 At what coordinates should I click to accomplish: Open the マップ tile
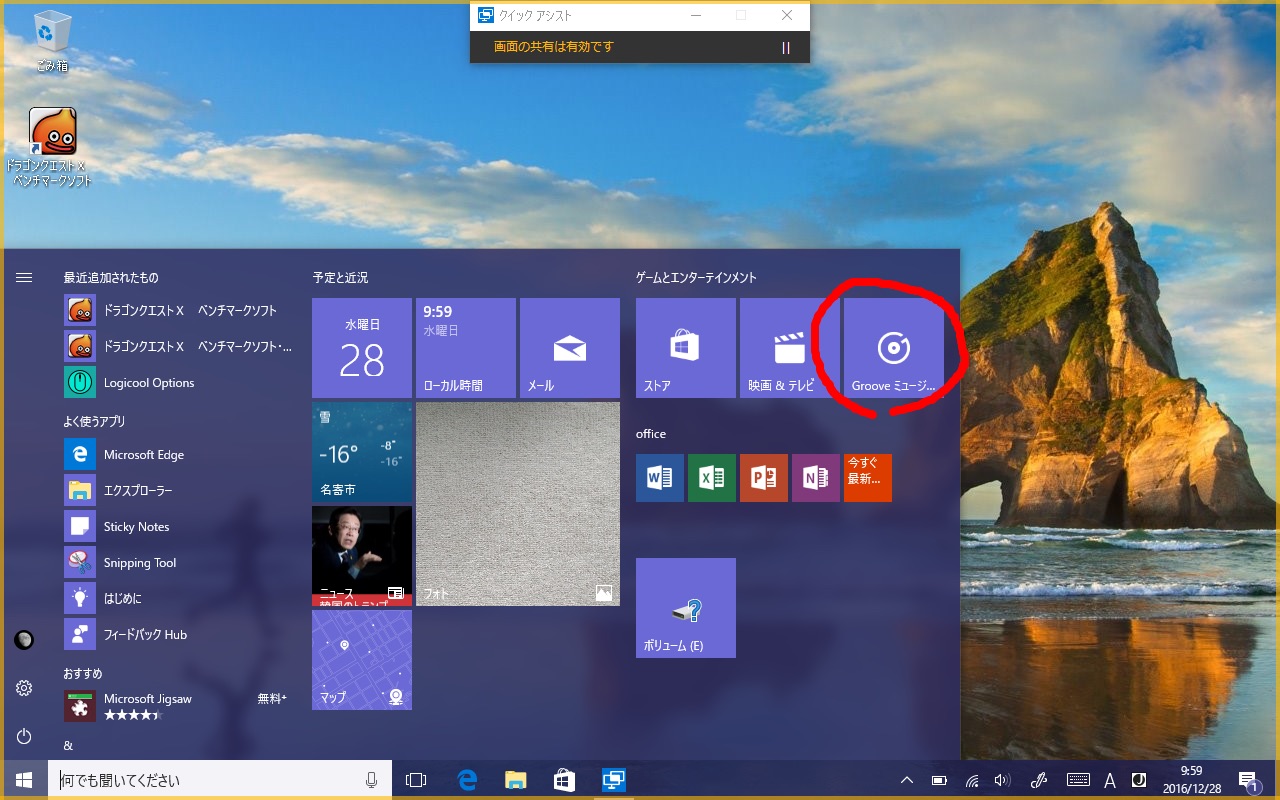click(x=362, y=660)
